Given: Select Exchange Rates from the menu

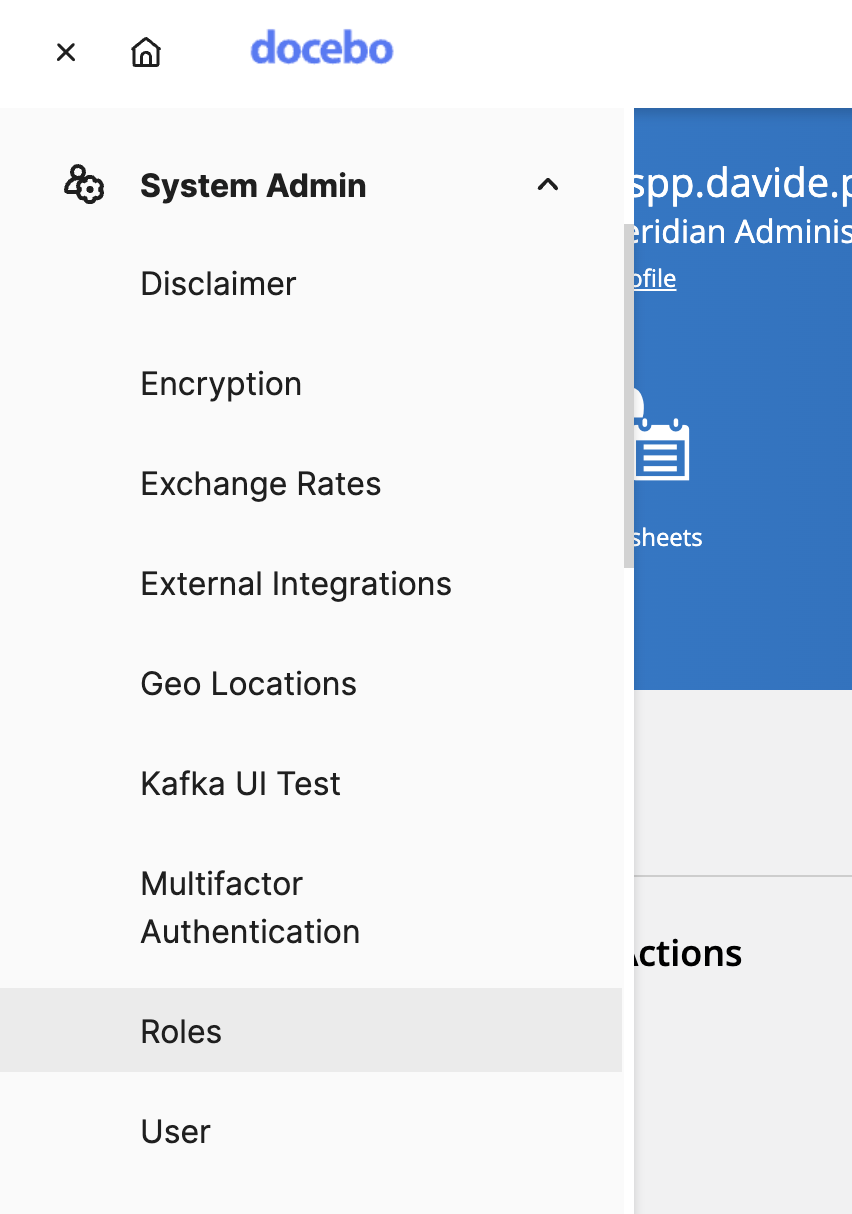Looking at the screenshot, I should pos(261,484).
